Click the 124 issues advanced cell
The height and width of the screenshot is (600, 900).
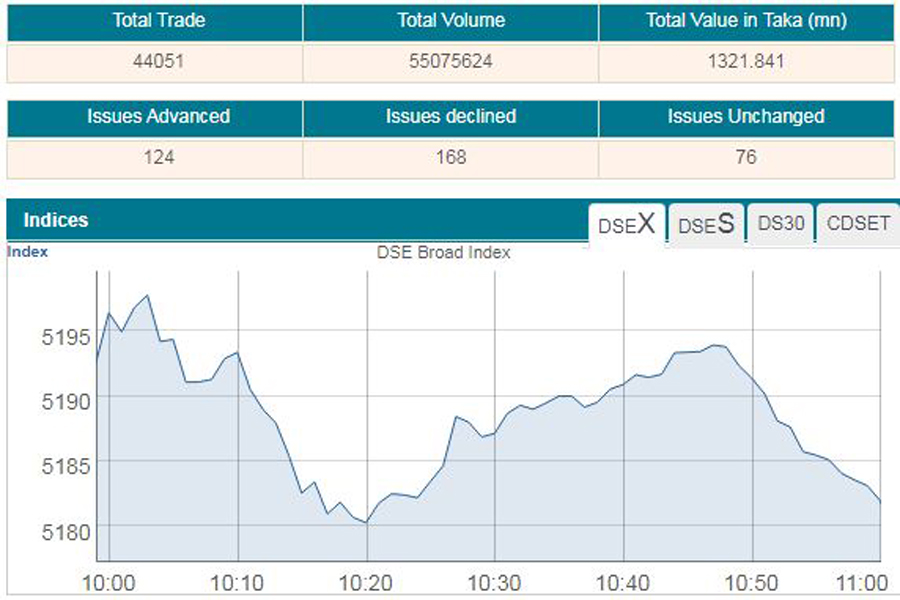click(x=158, y=157)
